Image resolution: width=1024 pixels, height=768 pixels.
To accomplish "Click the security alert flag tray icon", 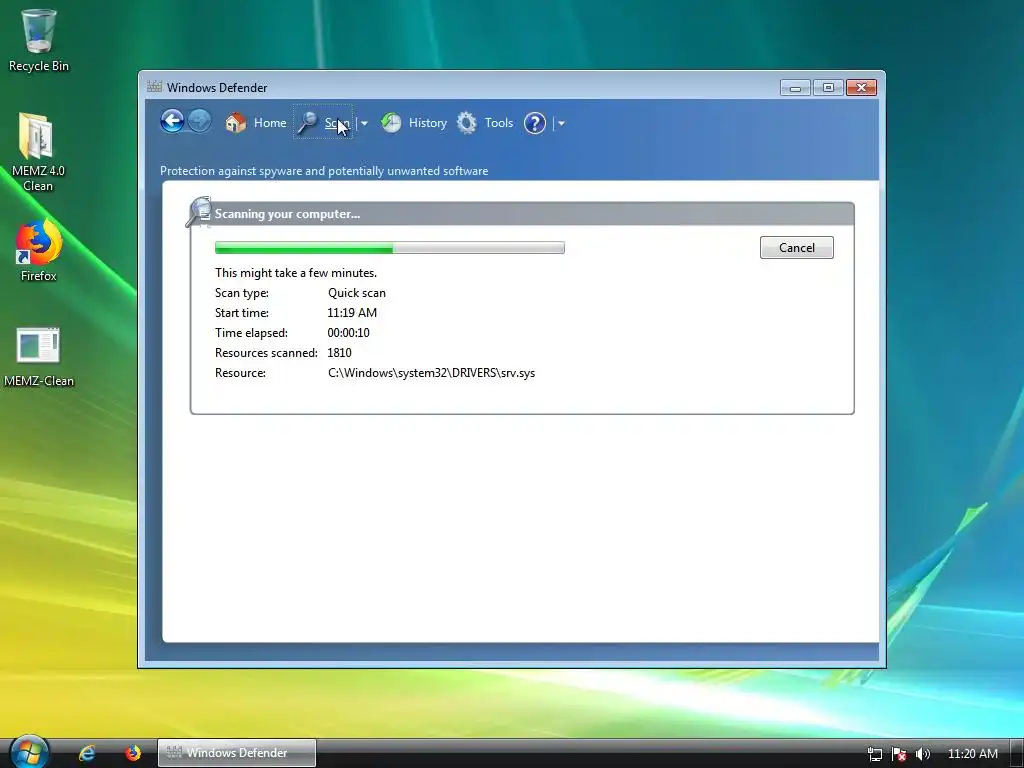I will coord(899,754).
